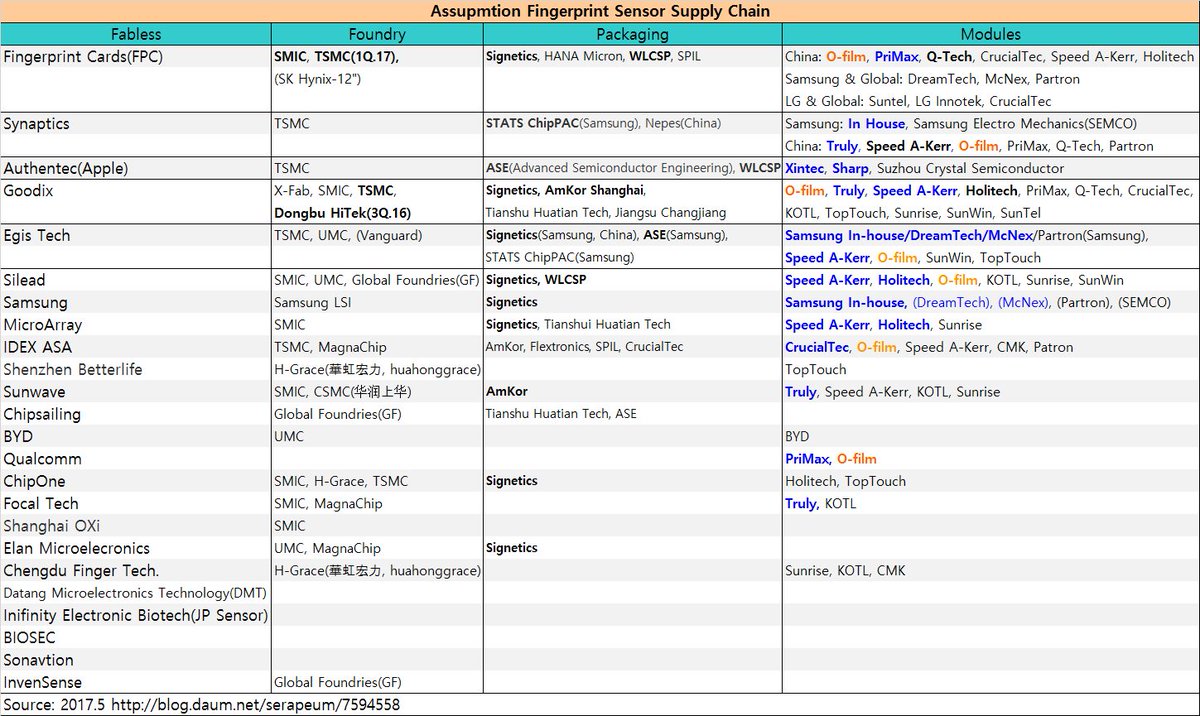Viewport: 1200px width, 716px height.
Task: Select the 'Goodix' fabless cell
Action: click(30, 190)
